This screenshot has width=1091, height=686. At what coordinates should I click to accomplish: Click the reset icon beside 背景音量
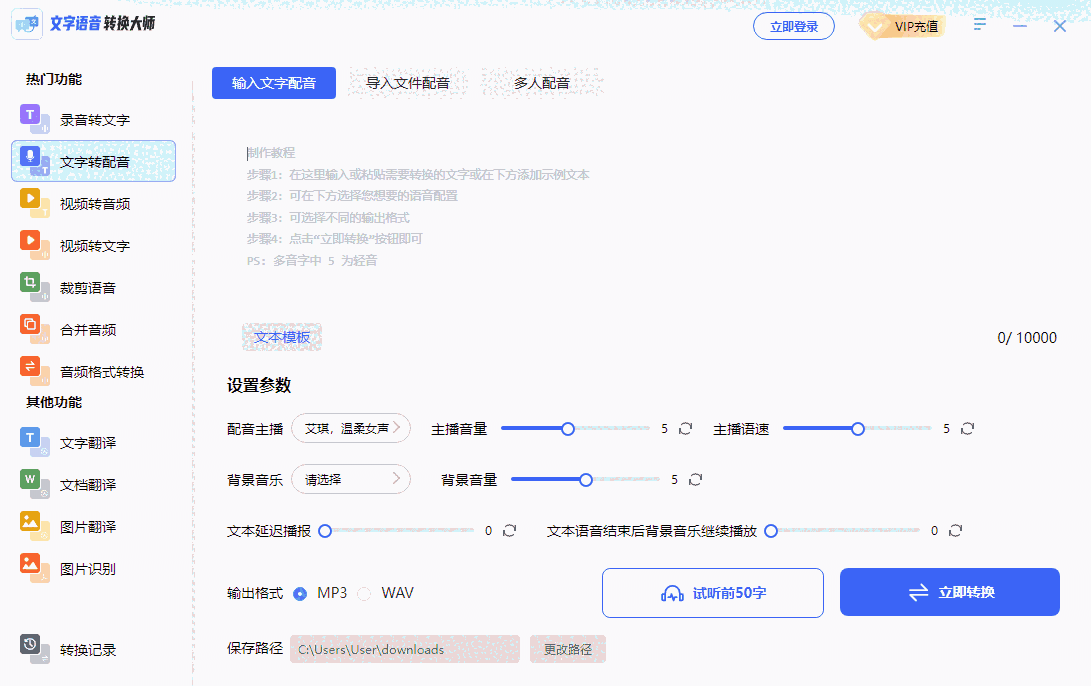(x=696, y=479)
